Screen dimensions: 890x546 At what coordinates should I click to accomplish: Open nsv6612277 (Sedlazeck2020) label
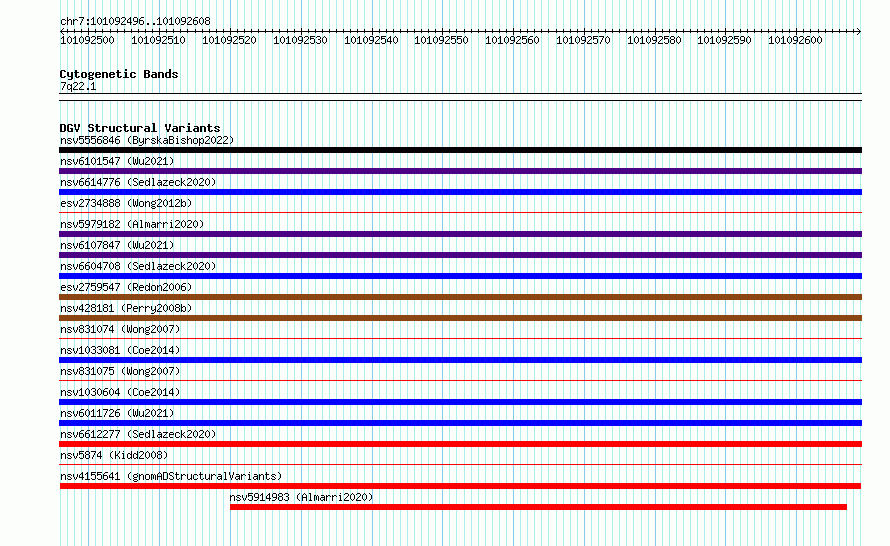(x=138, y=434)
